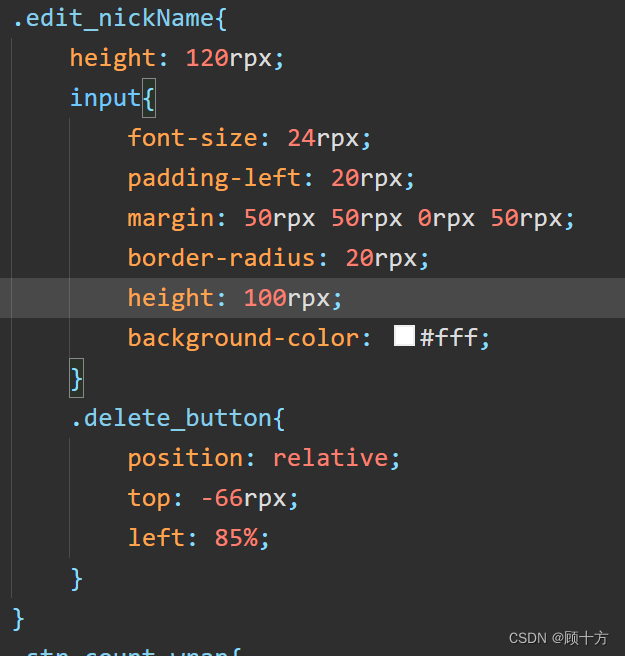Click the -66rpx top value
This screenshot has width=625, height=656.
click(249, 497)
